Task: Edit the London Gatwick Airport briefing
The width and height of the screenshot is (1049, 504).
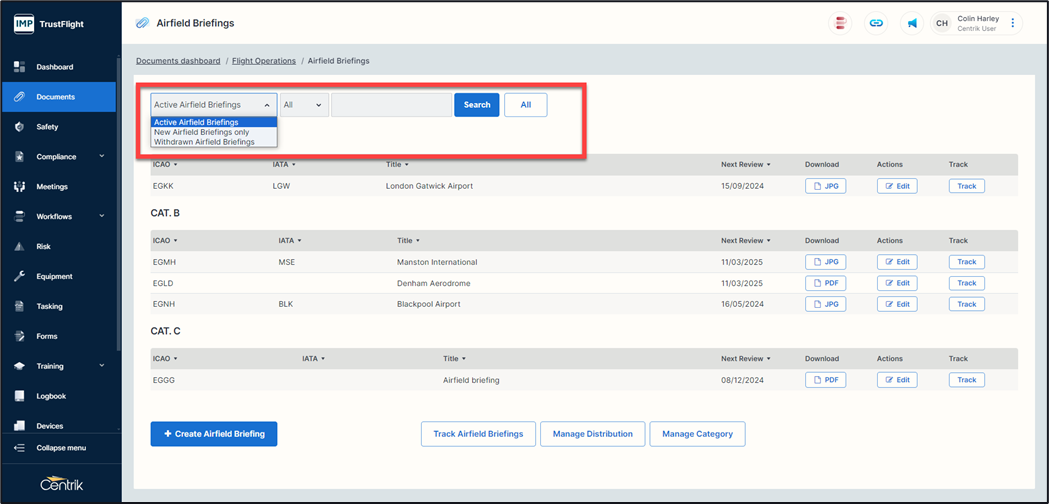Action: [896, 186]
